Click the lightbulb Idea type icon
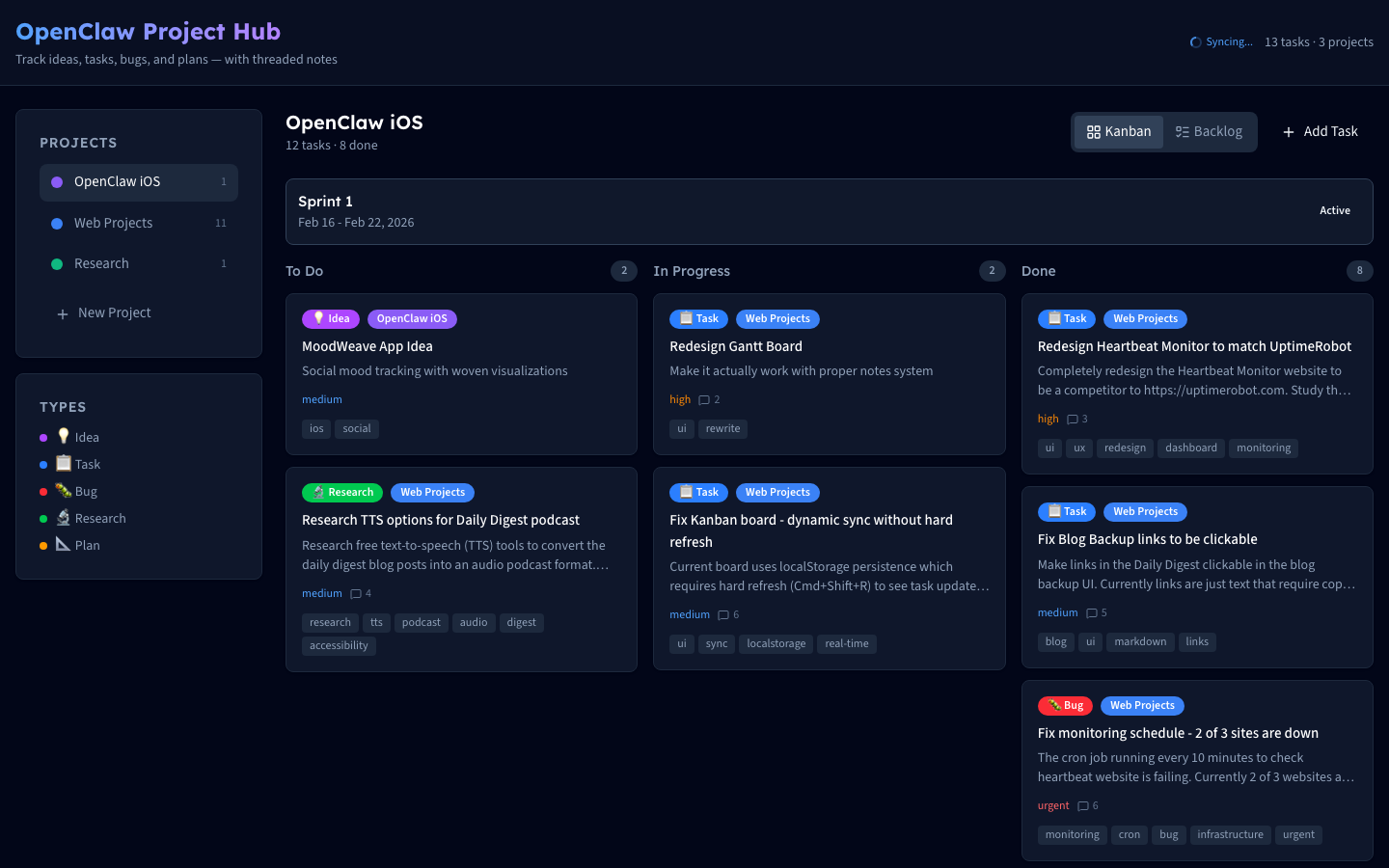 64,436
